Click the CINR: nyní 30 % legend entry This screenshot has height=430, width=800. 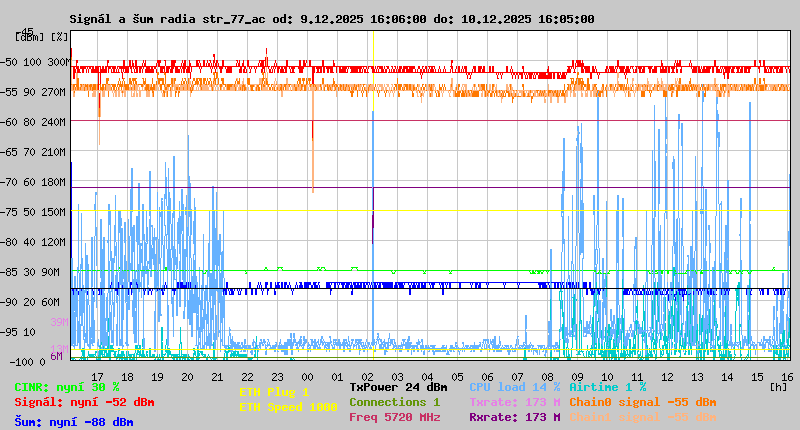click(67, 387)
